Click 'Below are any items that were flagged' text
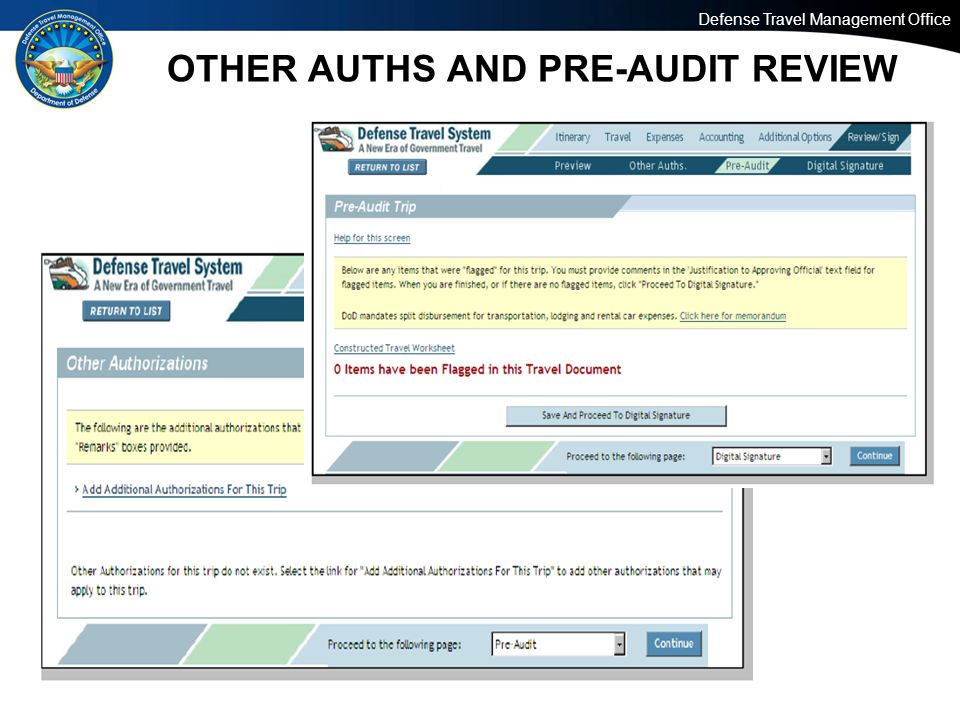Image resolution: width=960 pixels, height=720 pixels. [608, 277]
